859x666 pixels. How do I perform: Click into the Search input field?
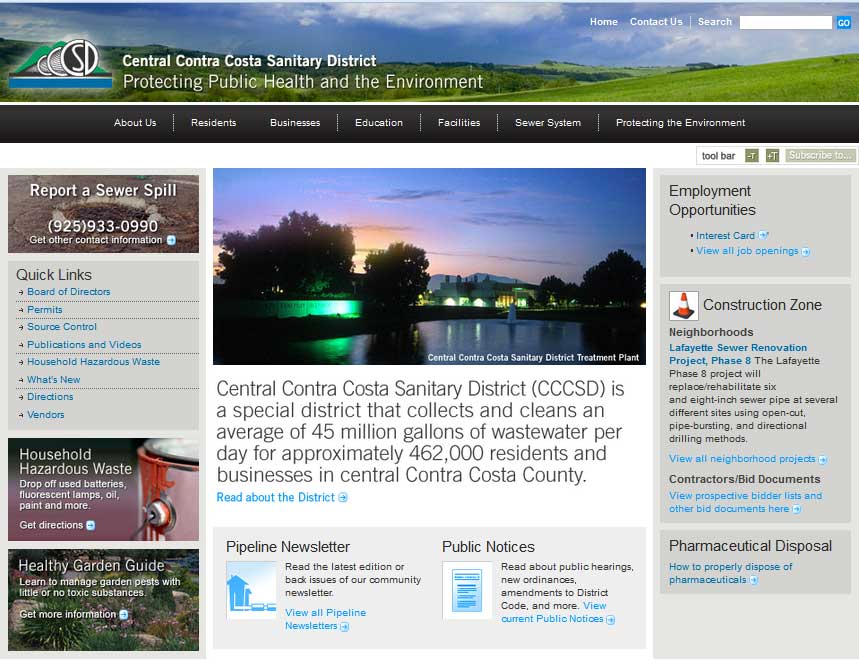click(786, 22)
